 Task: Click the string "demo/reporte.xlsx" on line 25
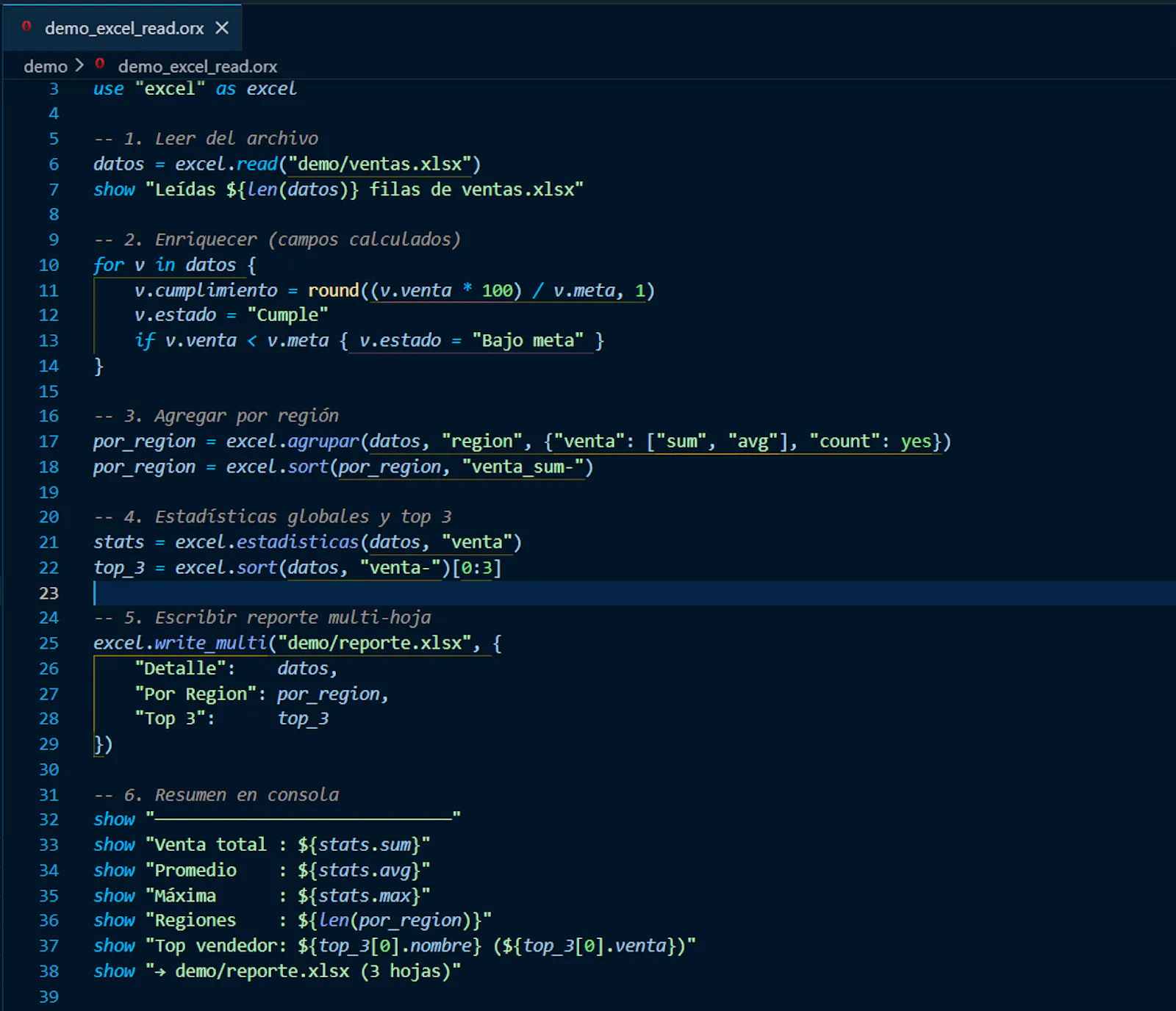tap(375, 644)
